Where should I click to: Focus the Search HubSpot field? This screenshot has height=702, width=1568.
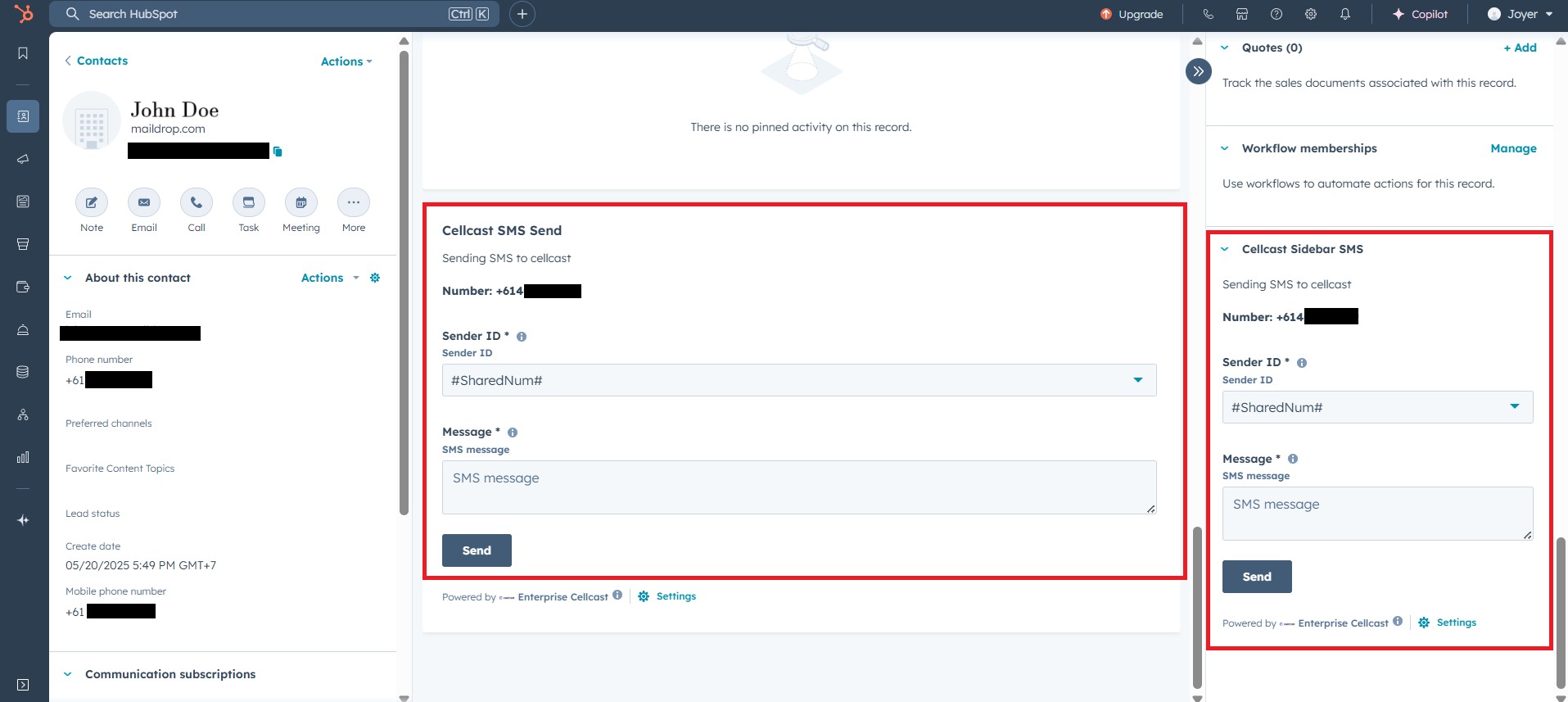[x=274, y=14]
